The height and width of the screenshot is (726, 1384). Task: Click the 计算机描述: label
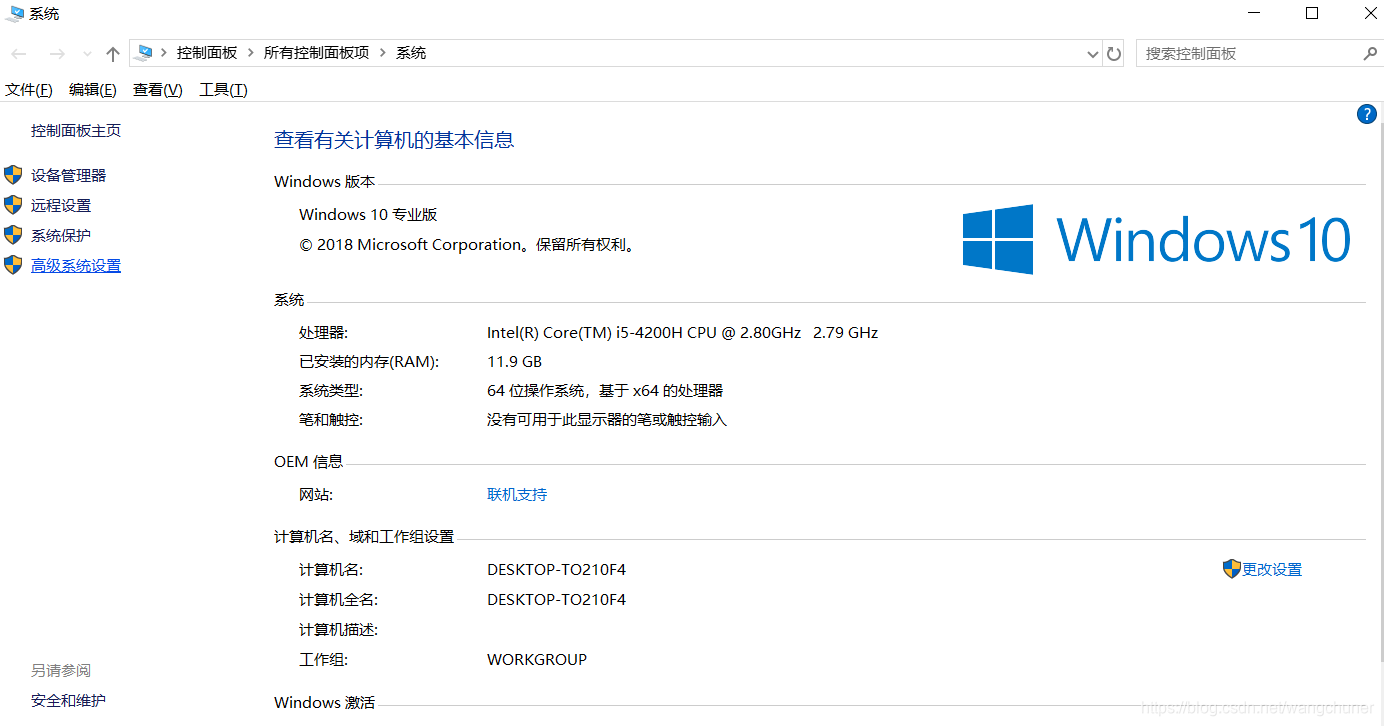pos(338,630)
